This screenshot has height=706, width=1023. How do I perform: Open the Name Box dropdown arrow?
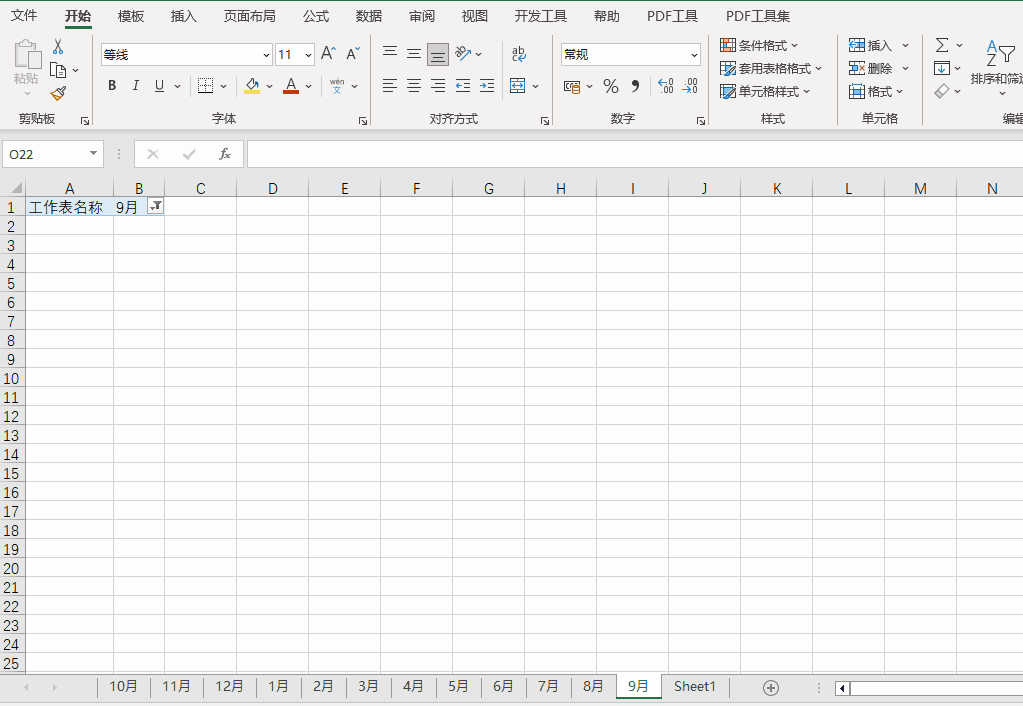pos(93,153)
